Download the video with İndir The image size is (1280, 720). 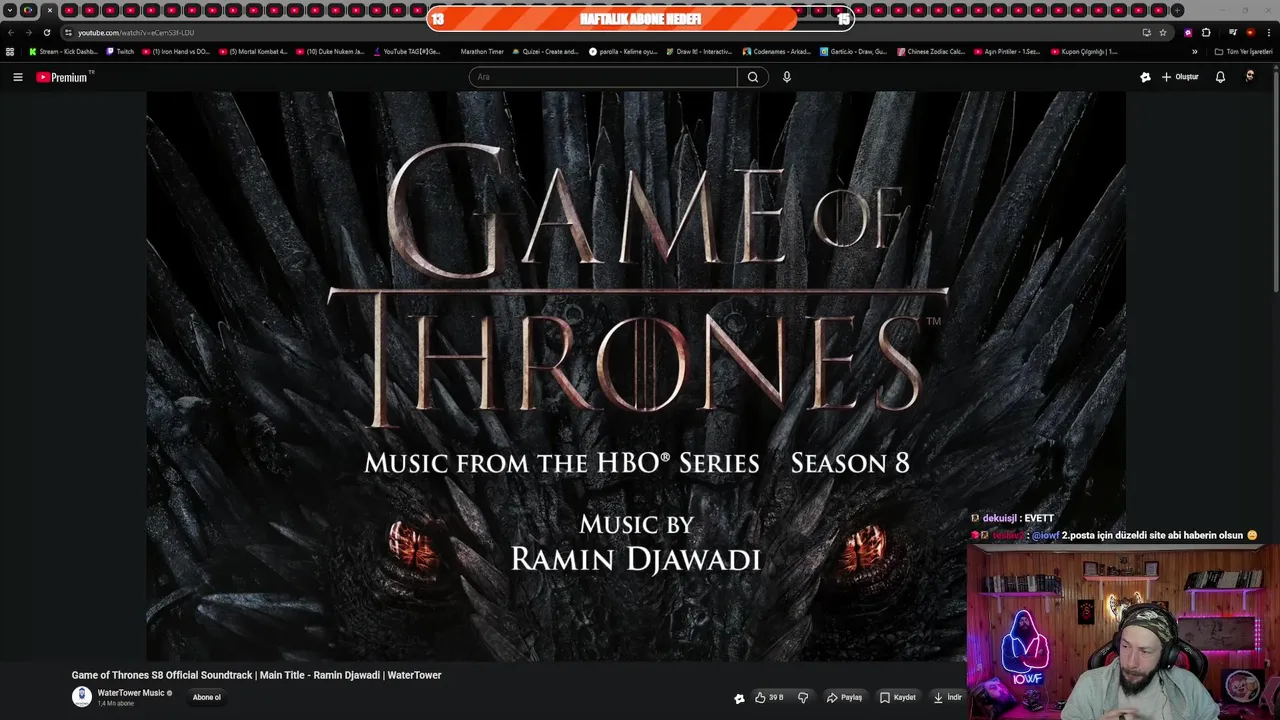click(x=948, y=698)
